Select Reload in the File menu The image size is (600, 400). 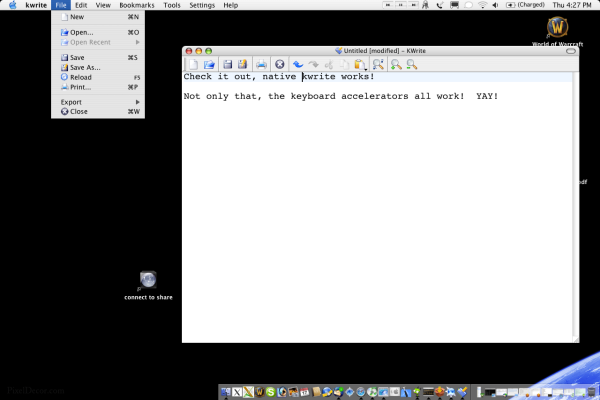coord(80,77)
